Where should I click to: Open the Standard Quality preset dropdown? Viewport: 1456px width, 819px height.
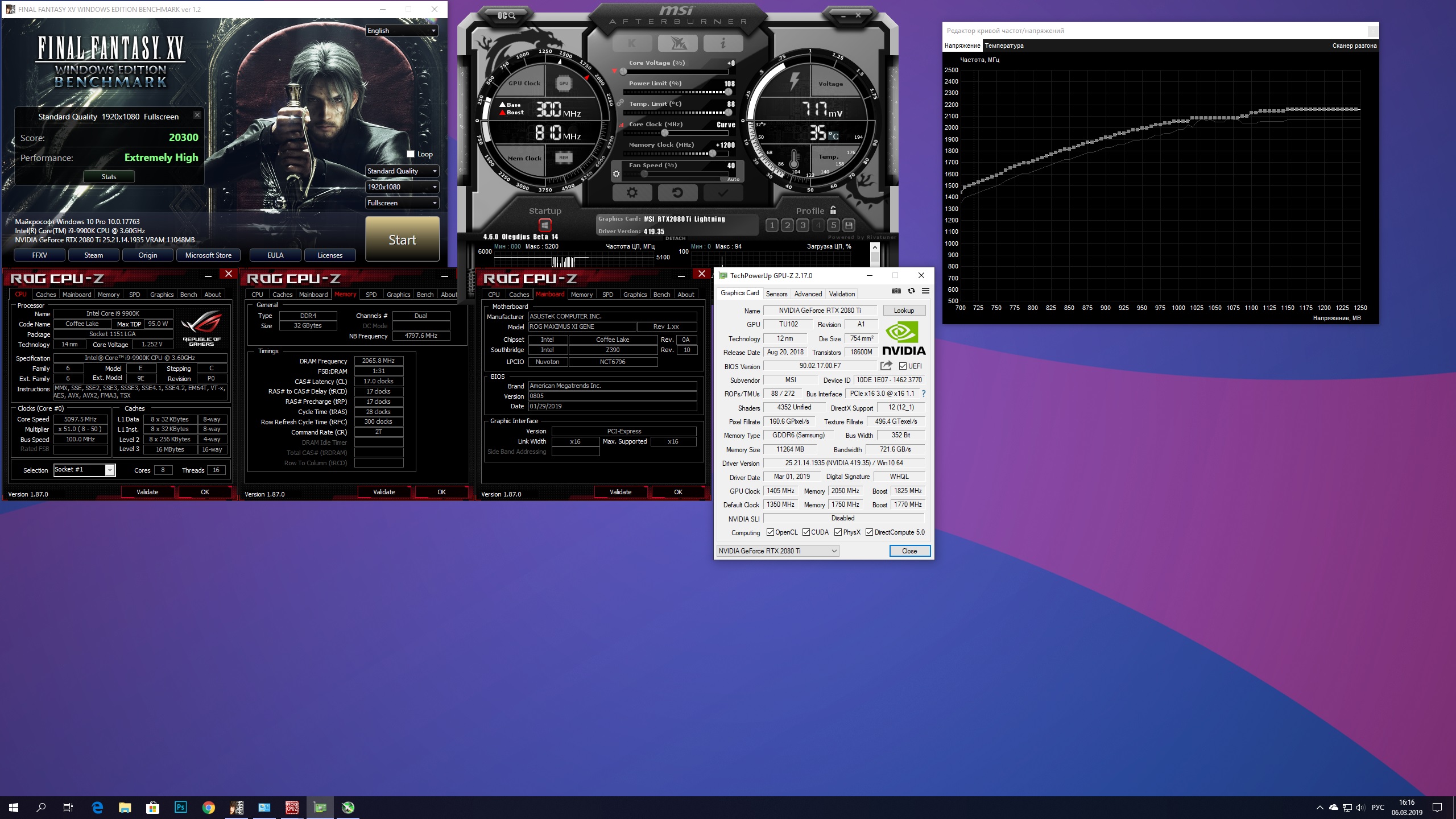[402, 171]
